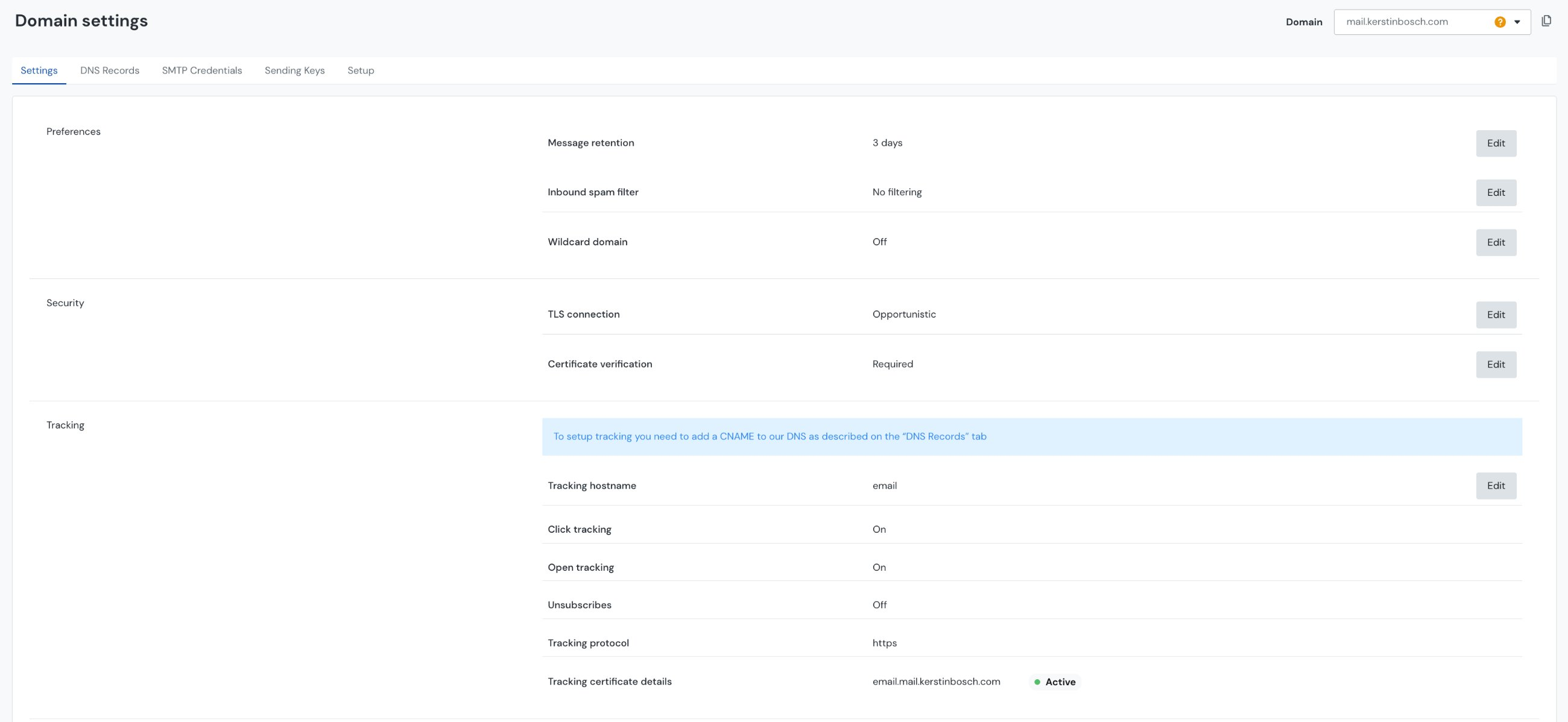Select the 'Off' value for Unsubscribes
The height and width of the screenshot is (722, 1568).
[879, 604]
